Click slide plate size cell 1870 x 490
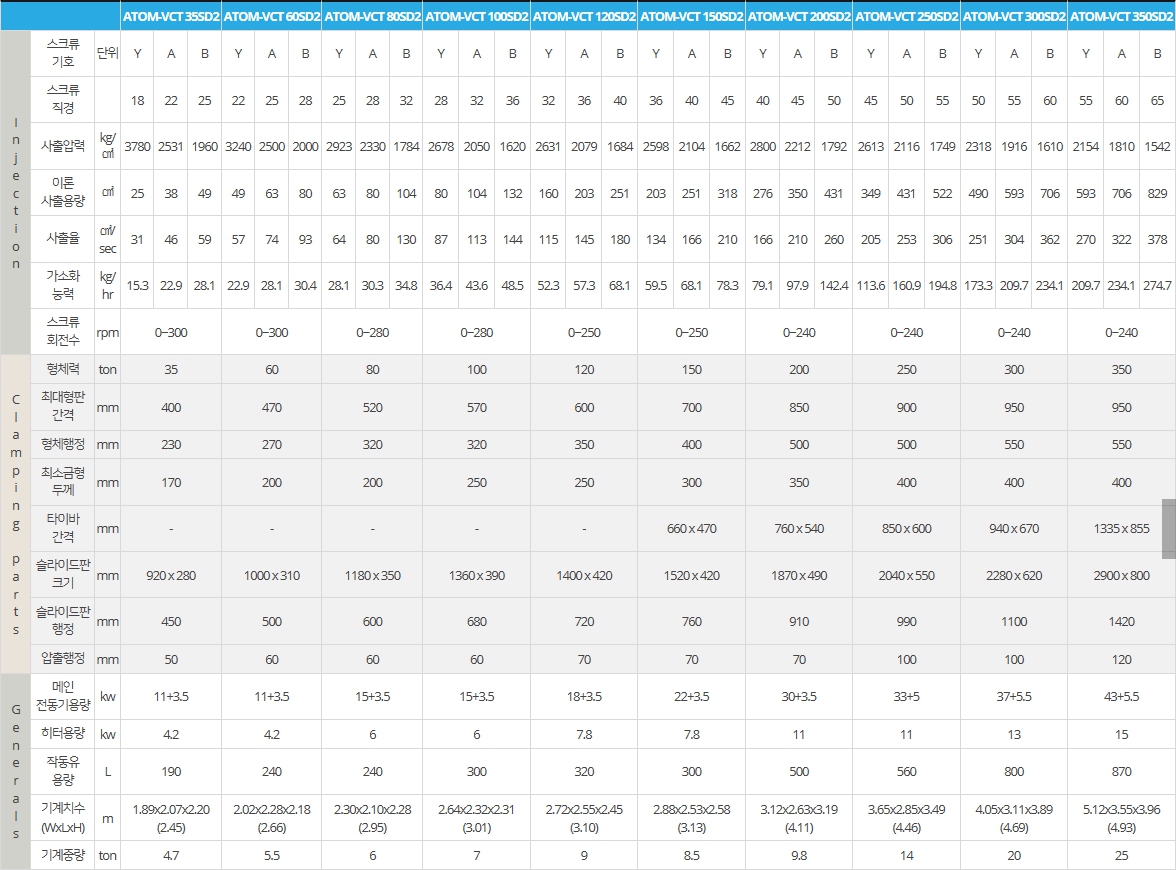The width and height of the screenshot is (1176, 870). point(799,575)
